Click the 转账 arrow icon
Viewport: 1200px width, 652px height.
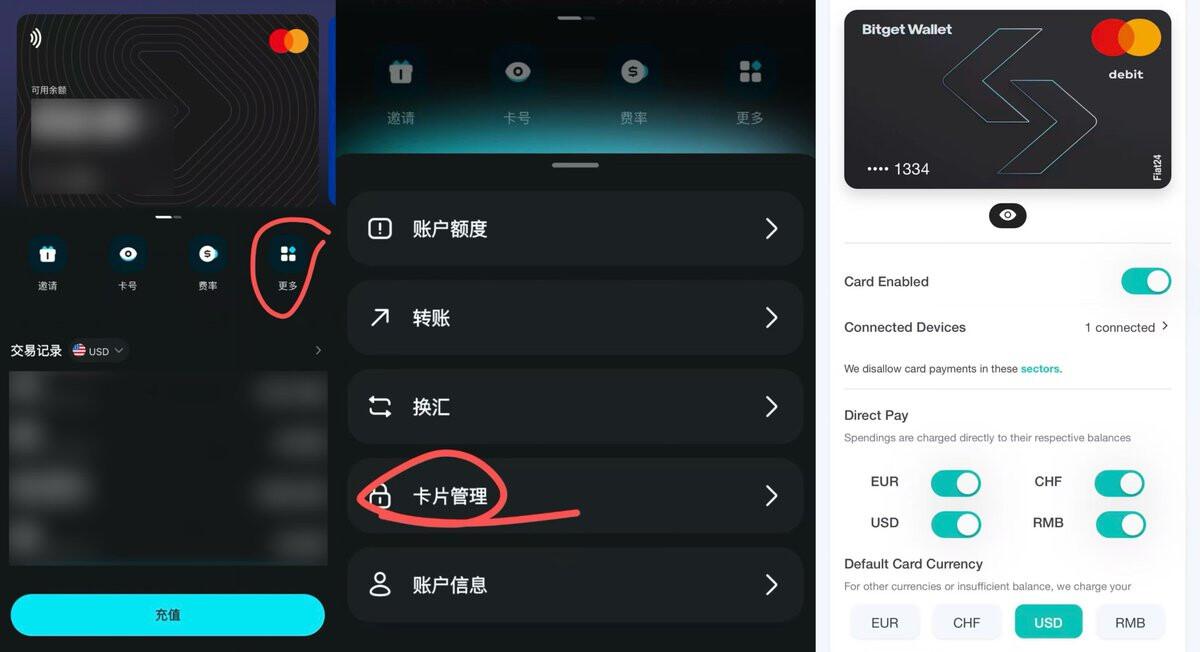tap(380, 318)
